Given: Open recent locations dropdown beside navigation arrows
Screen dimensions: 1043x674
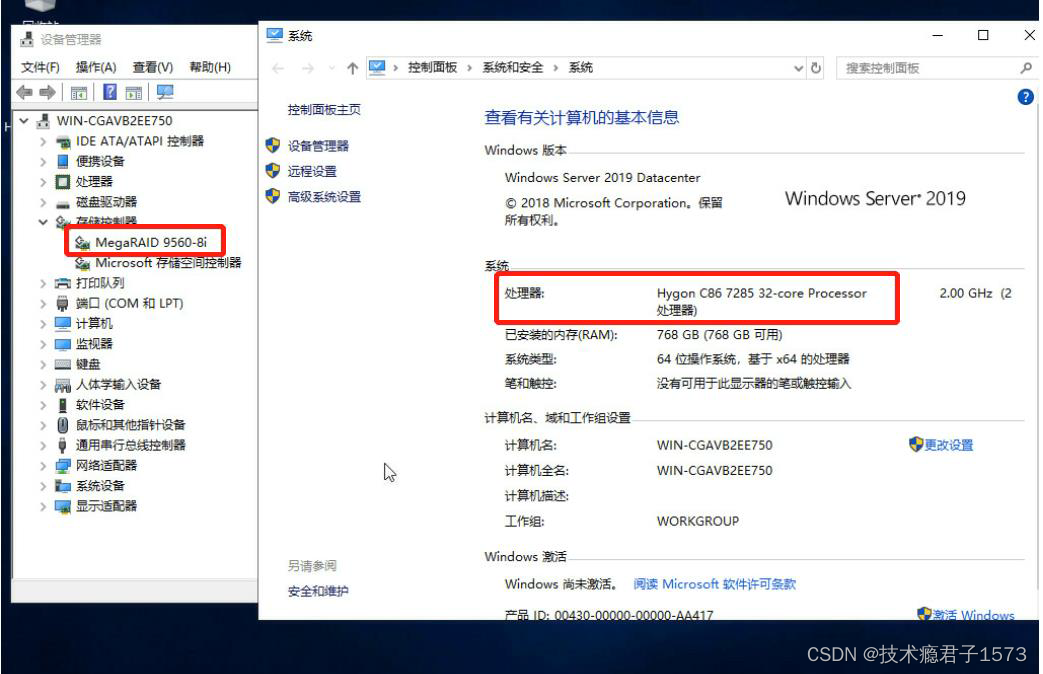Looking at the screenshot, I should [331, 68].
